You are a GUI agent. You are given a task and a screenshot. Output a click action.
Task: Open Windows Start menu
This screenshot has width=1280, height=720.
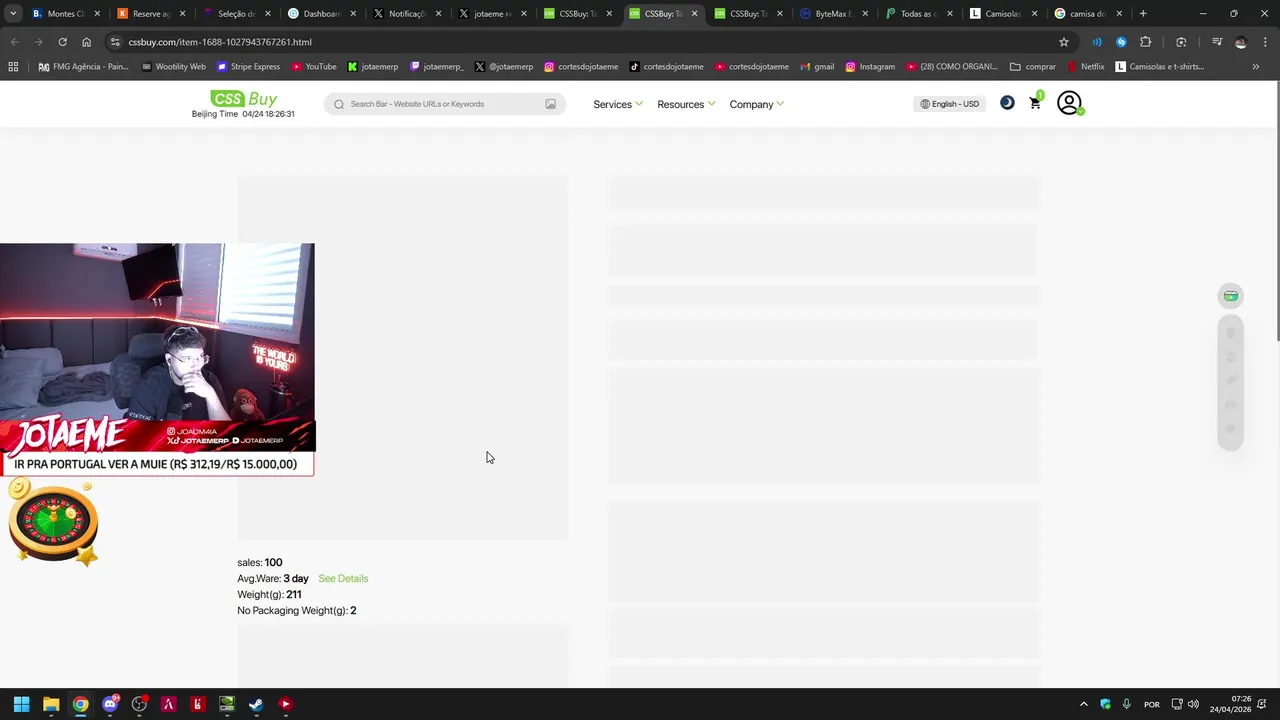pos(21,704)
